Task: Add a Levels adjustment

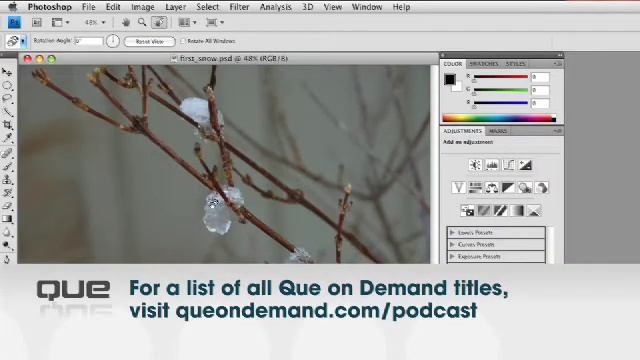Action: tap(492, 165)
